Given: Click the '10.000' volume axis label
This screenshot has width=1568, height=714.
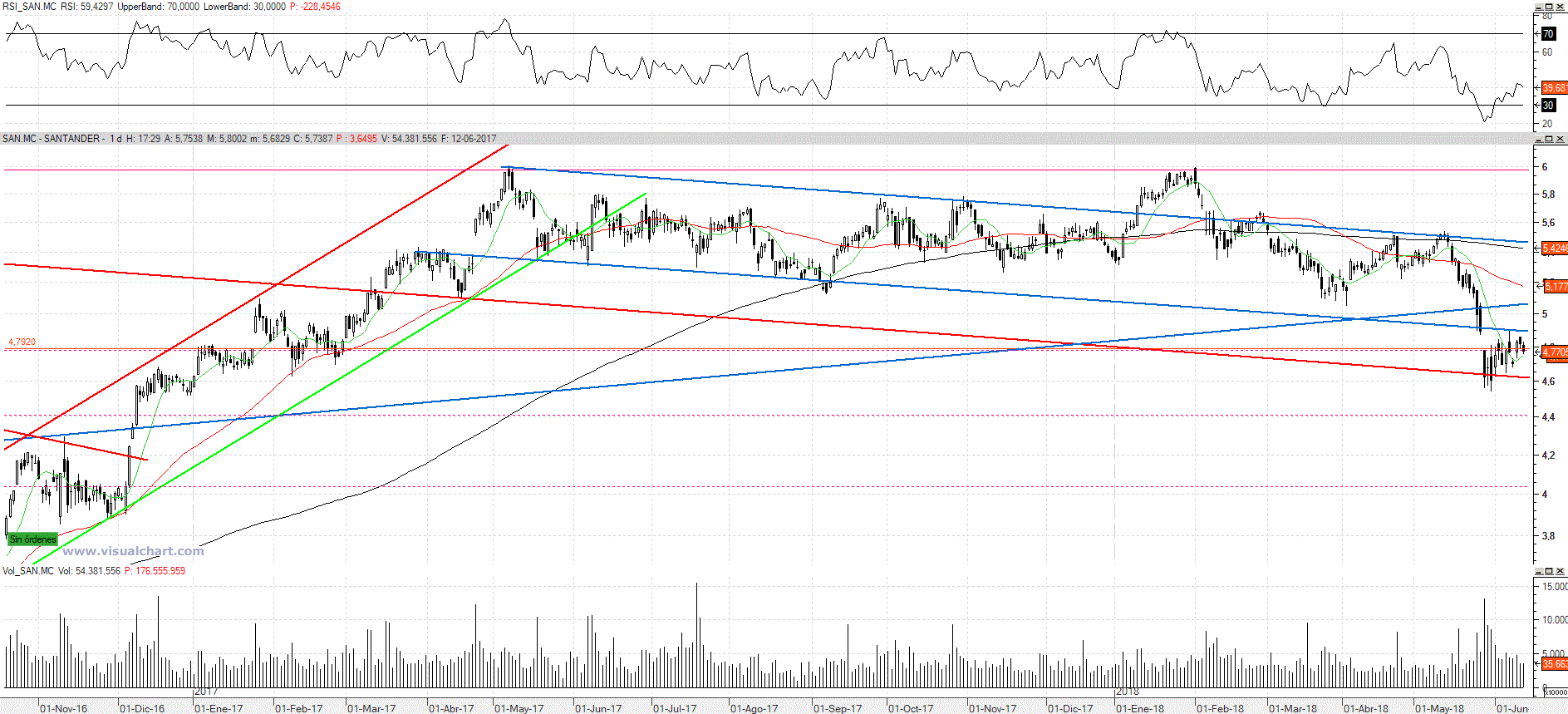Looking at the screenshot, I should 1555,619.
